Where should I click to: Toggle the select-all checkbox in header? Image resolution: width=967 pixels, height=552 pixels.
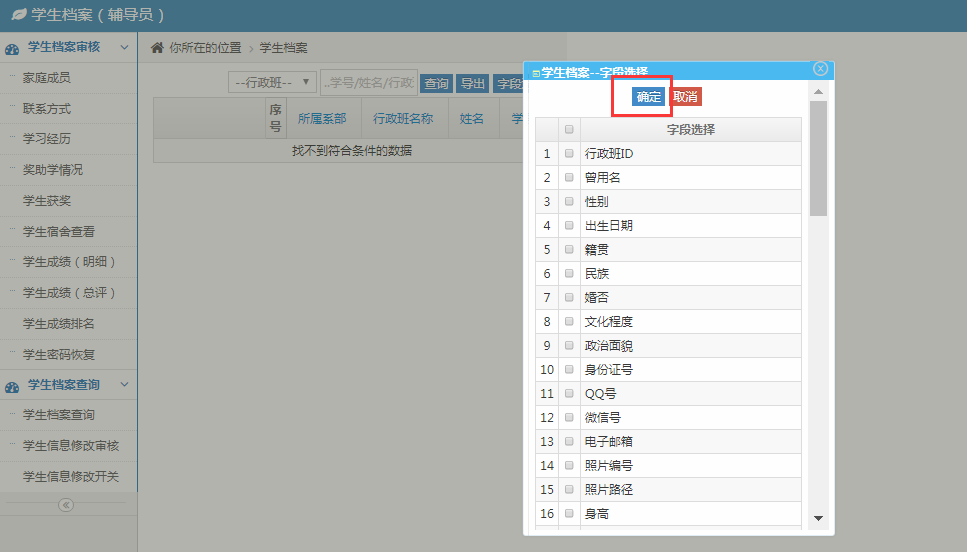point(569,129)
